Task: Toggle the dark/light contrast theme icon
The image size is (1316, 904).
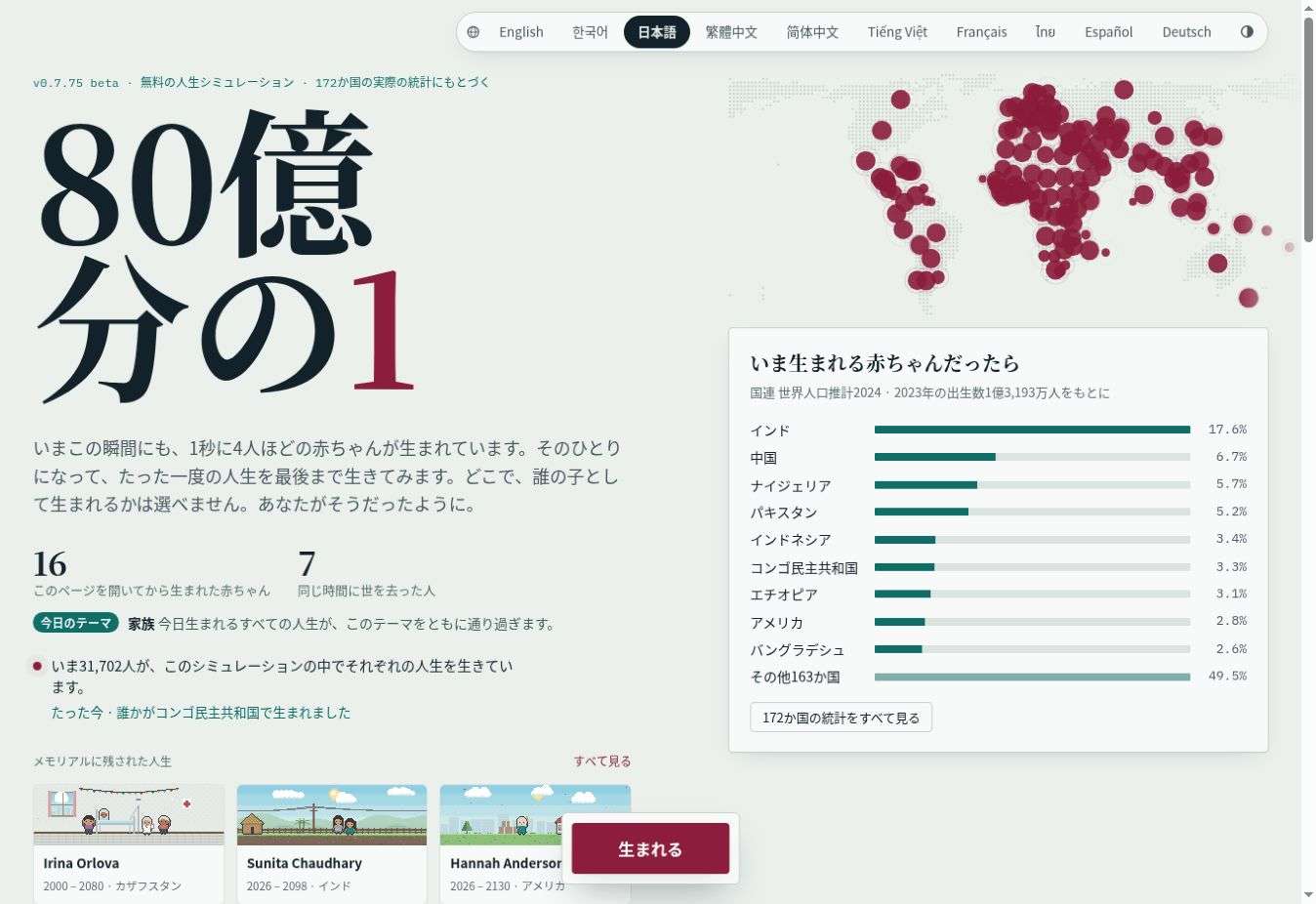Action: click(x=1247, y=32)
